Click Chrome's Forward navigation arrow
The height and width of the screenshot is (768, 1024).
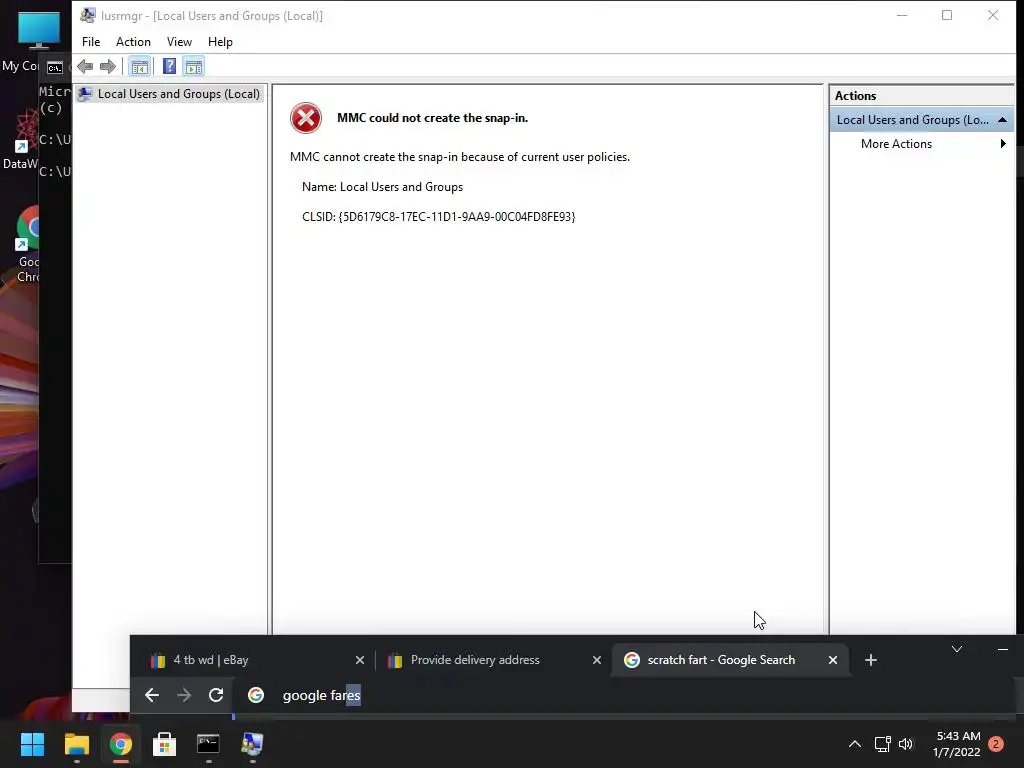point(184,696)
